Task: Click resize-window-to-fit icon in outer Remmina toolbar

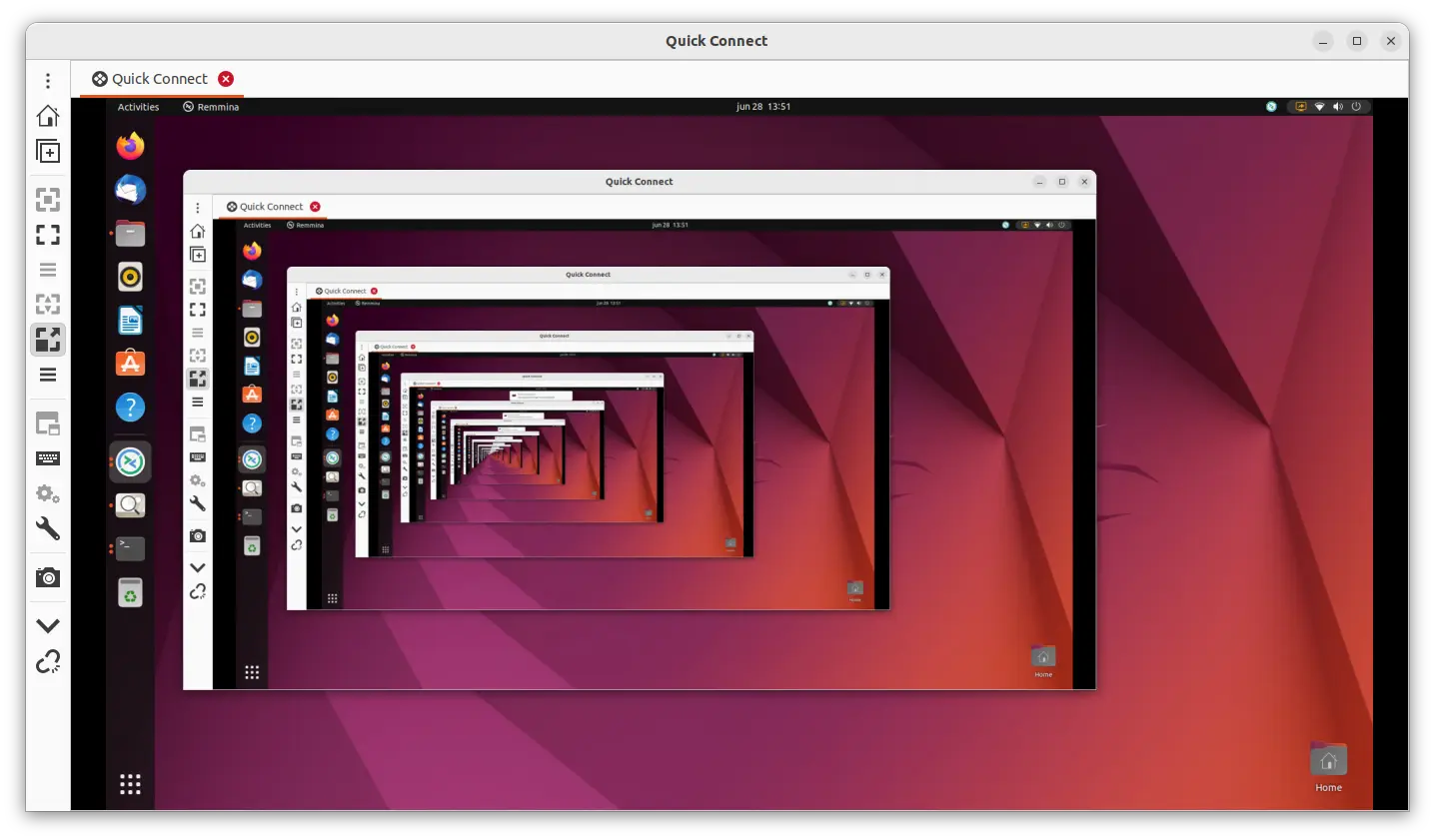Action: click(48, 200)
